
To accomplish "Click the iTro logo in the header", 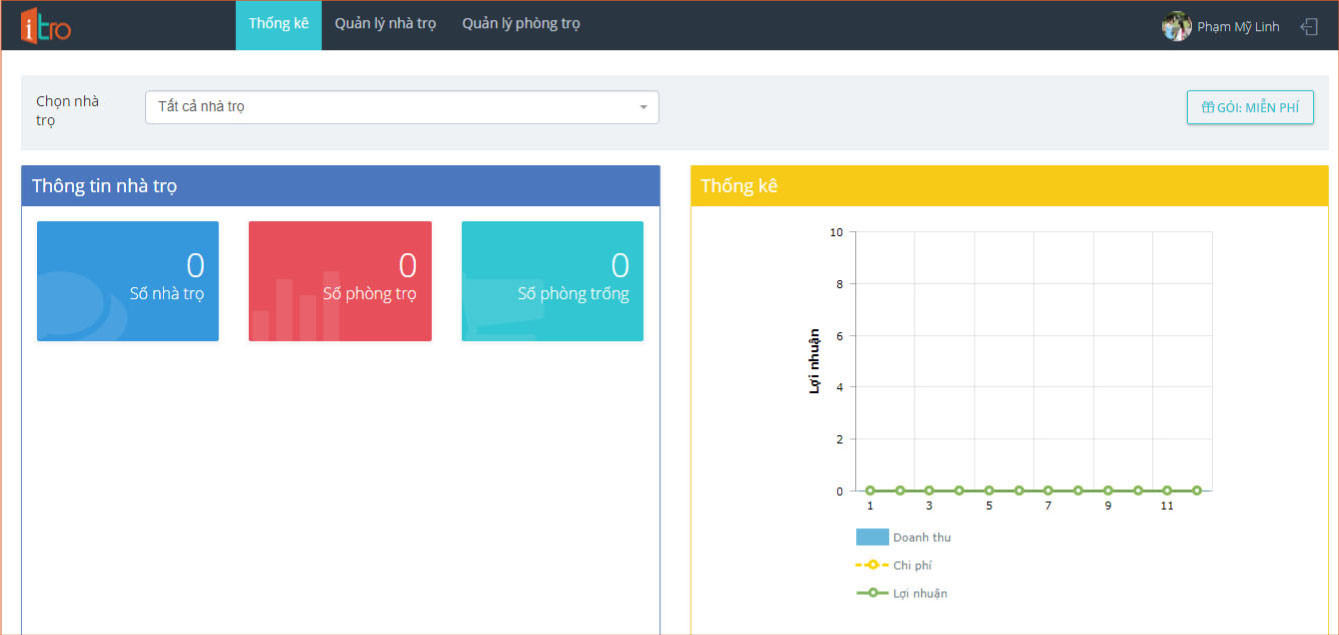I will (46, 26).
